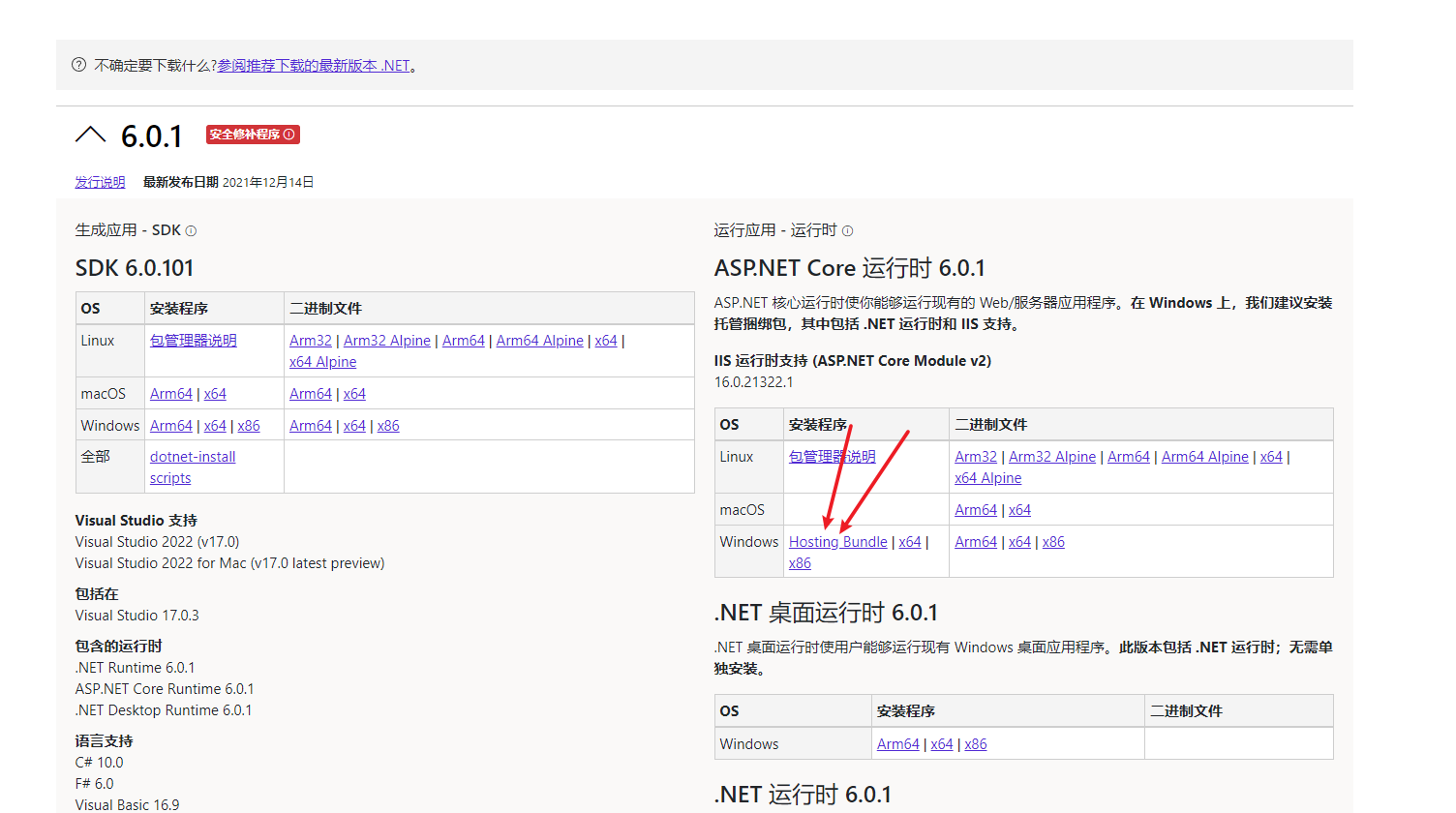The width and height of the screenshot is (1456, 813).
Task: Download ASP.NET Core runtime Windows Arm64 binary
Action: (976, 542)
